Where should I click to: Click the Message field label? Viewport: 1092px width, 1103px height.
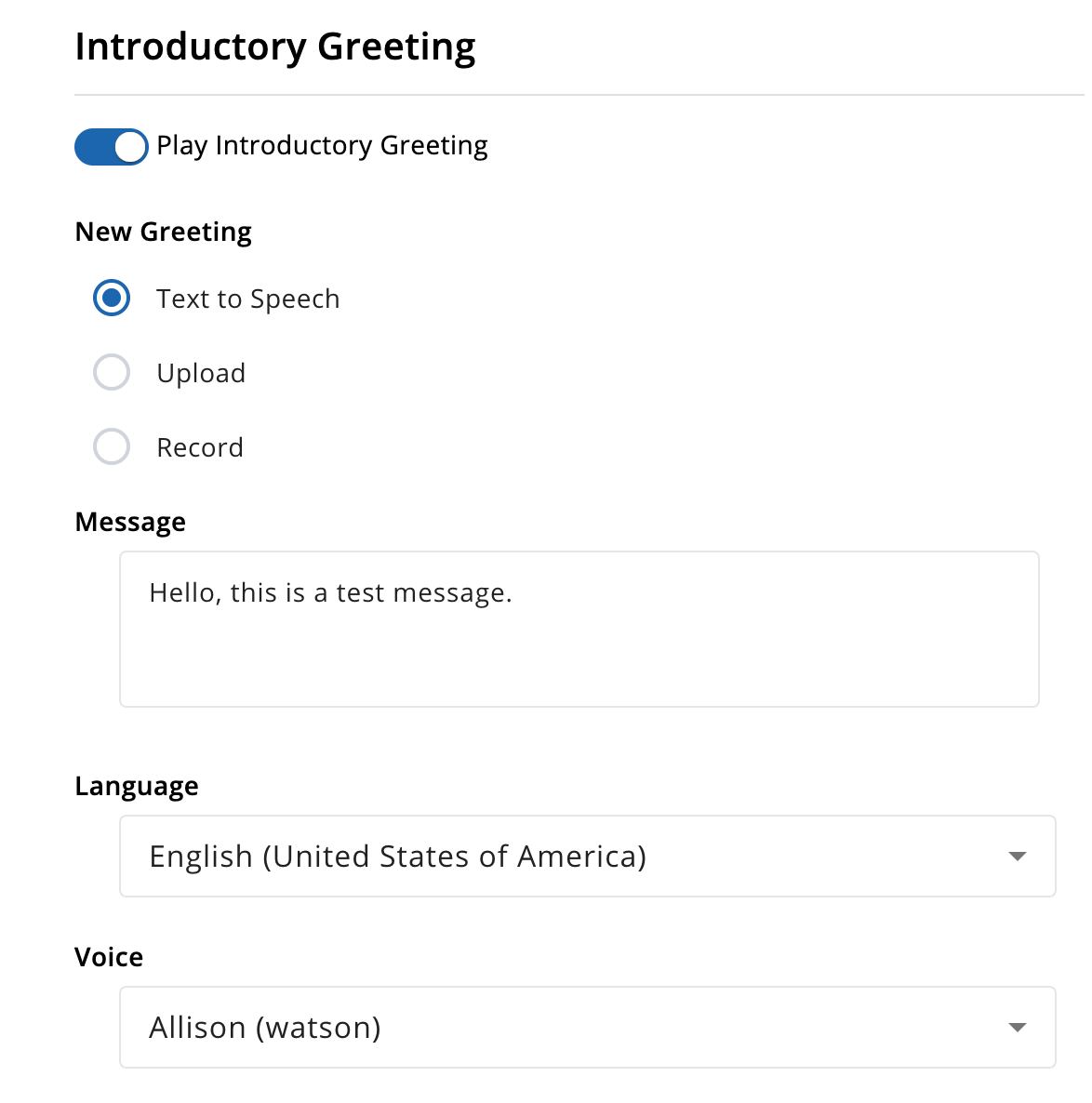(x=130, y=522)
